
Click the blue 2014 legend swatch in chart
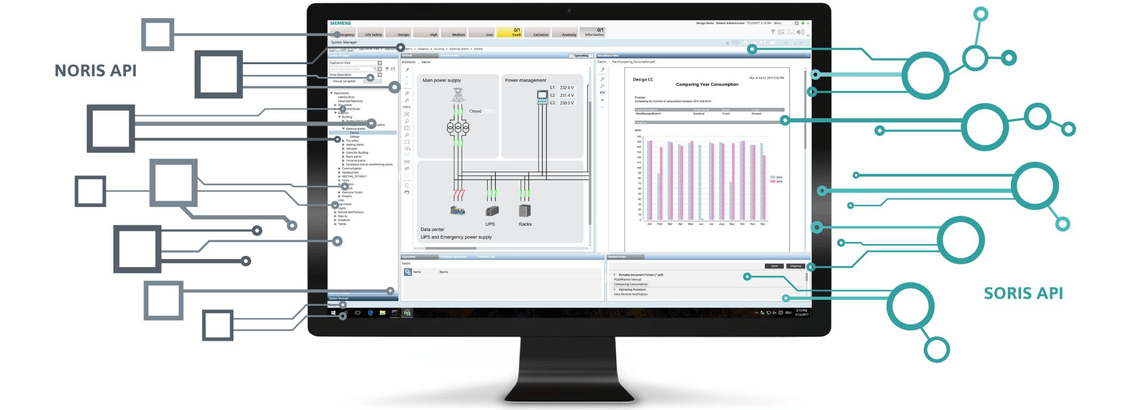pyautogui.click(x=773, y=177)
